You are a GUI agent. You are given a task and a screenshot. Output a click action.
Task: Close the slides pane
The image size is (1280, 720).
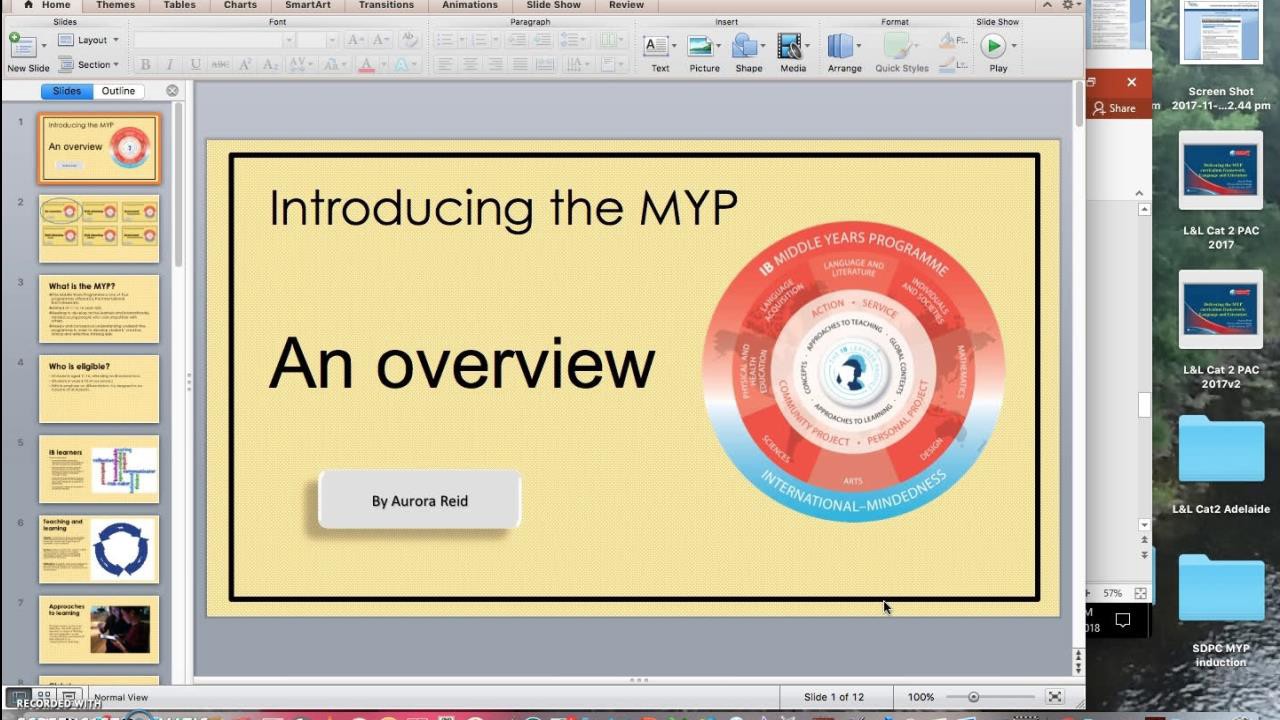[172, 91]
